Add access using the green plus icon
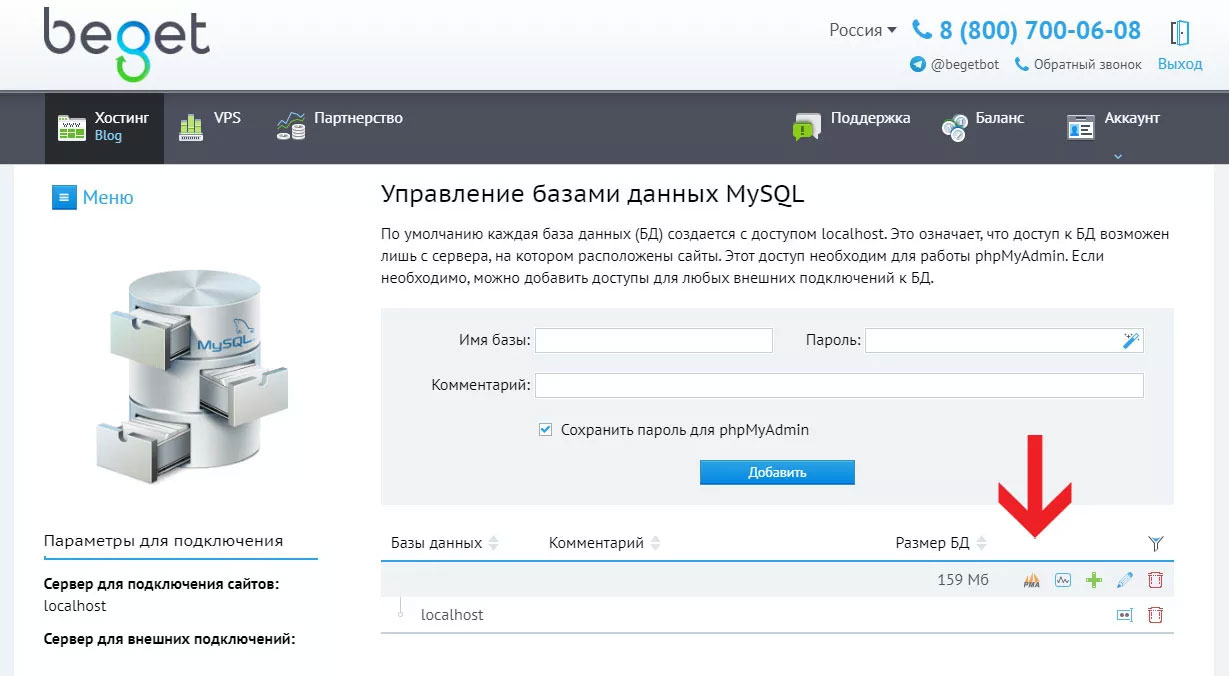 [1093, 580]
